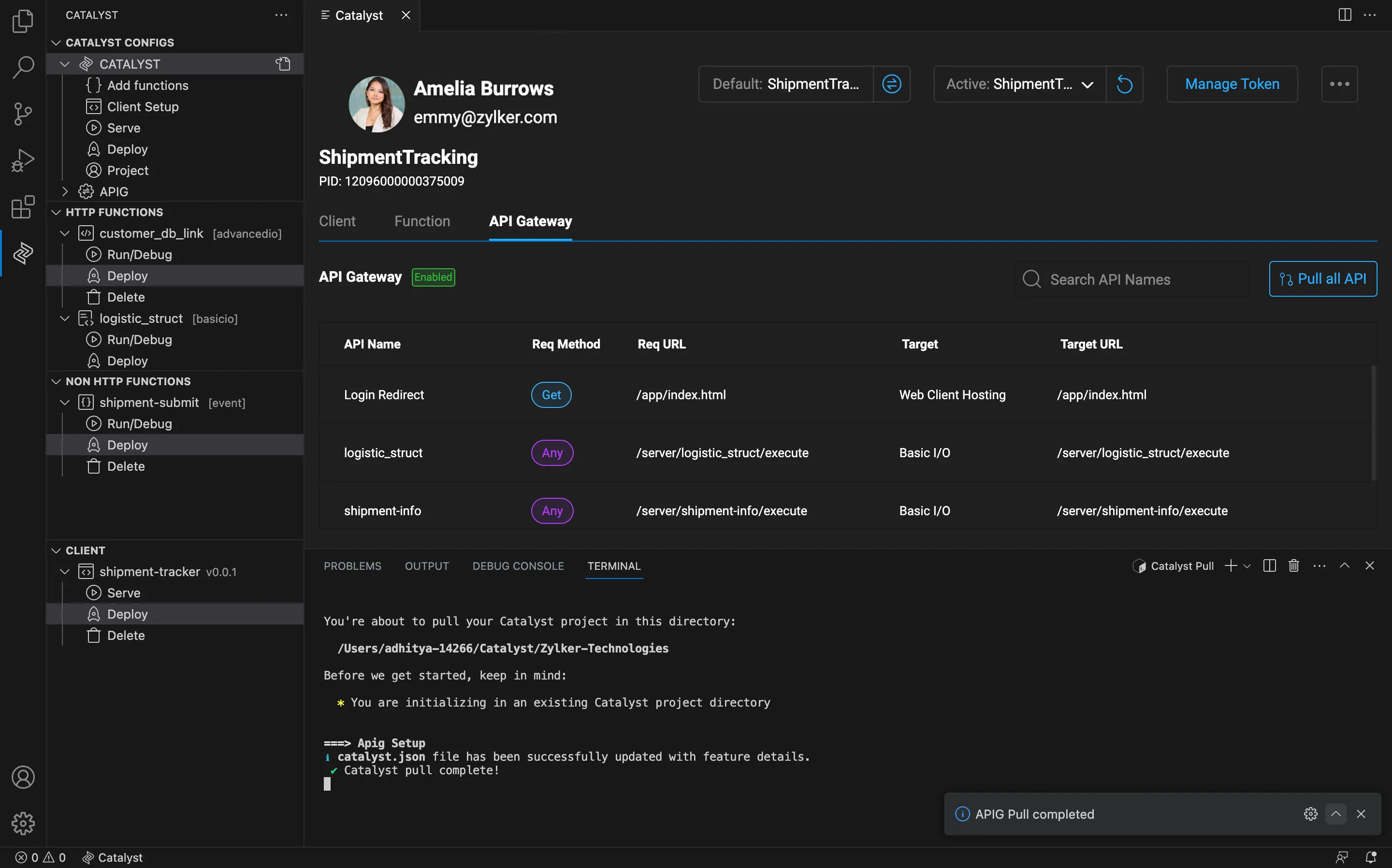Click the feedback icon in status bar
The width and height of the screenshot is (1392, 868).
tap(1341, 857)
